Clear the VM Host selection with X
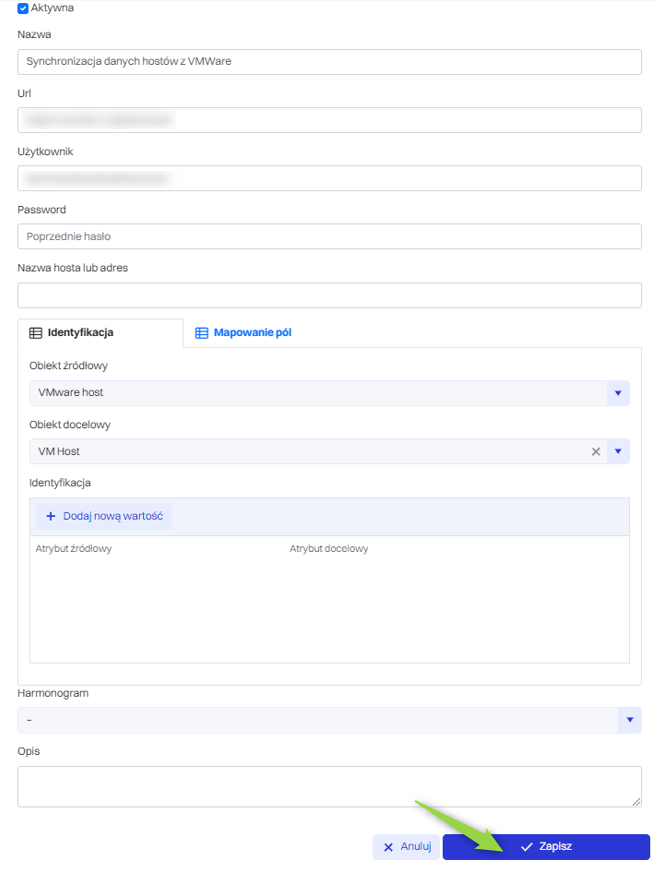Viewport: 657px width, 870px height. point(596,452)
